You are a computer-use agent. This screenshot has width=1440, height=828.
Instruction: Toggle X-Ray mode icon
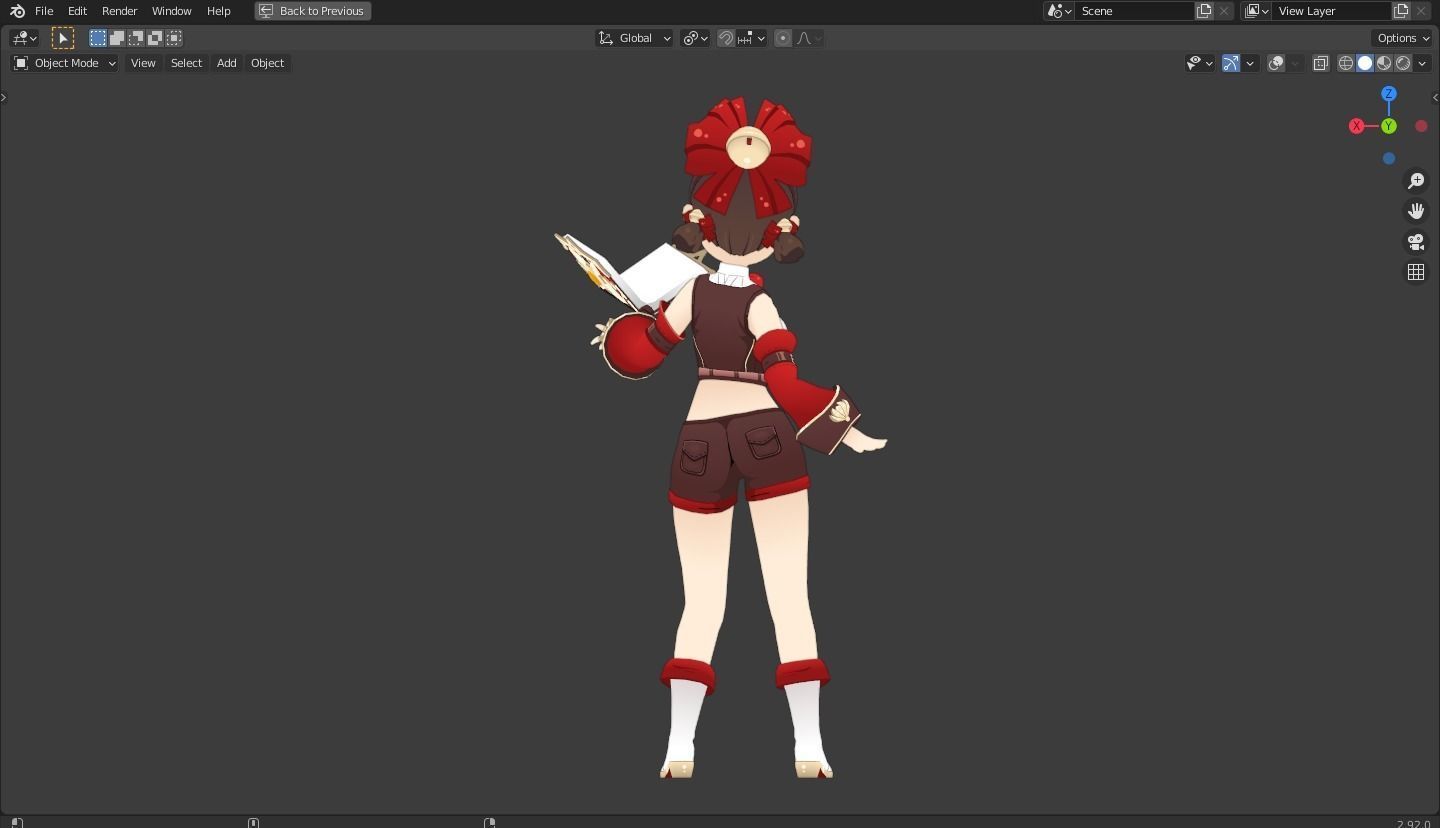tap(1320, 63)
